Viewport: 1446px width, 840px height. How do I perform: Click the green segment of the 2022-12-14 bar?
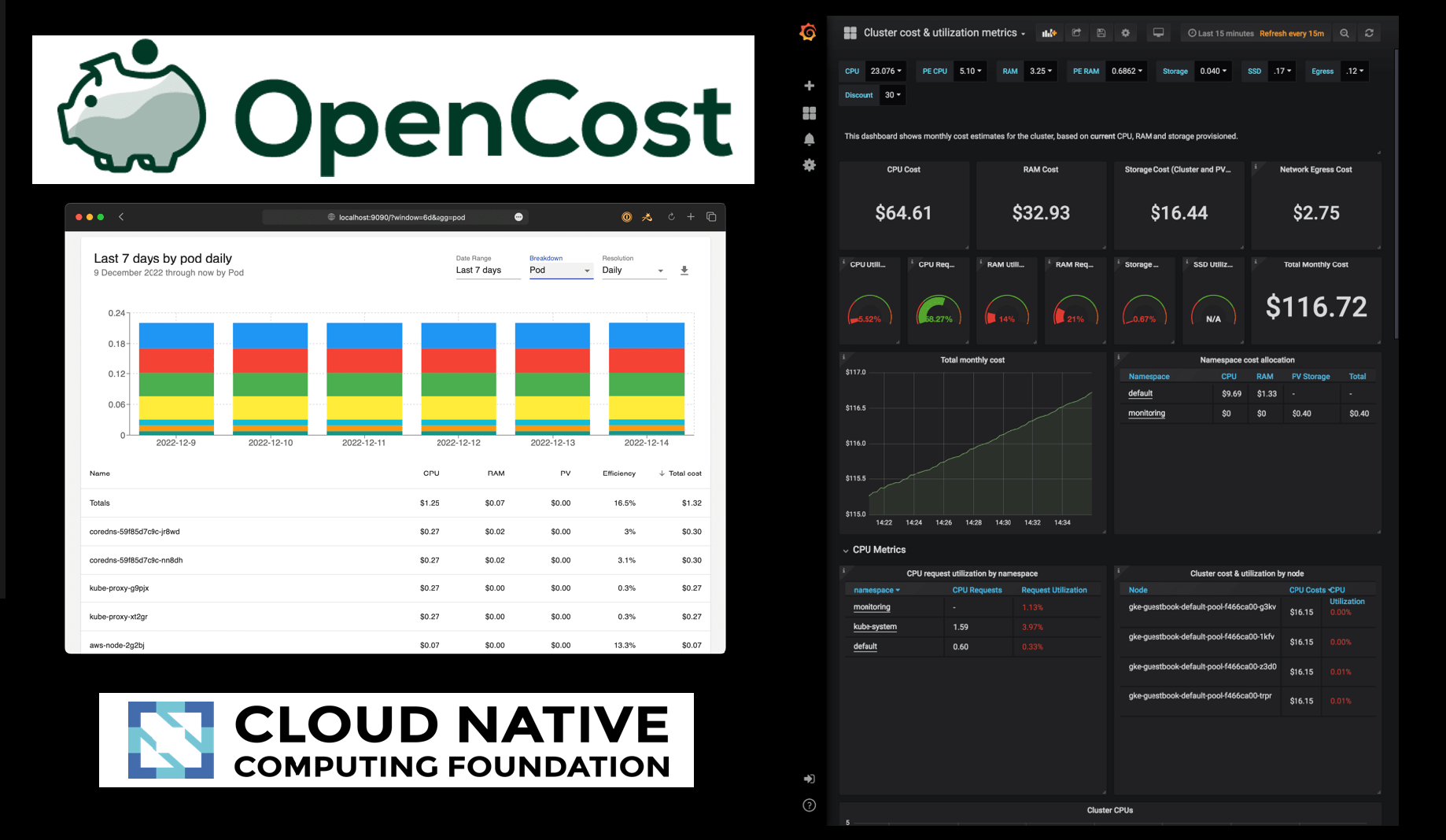click(647, 385)
